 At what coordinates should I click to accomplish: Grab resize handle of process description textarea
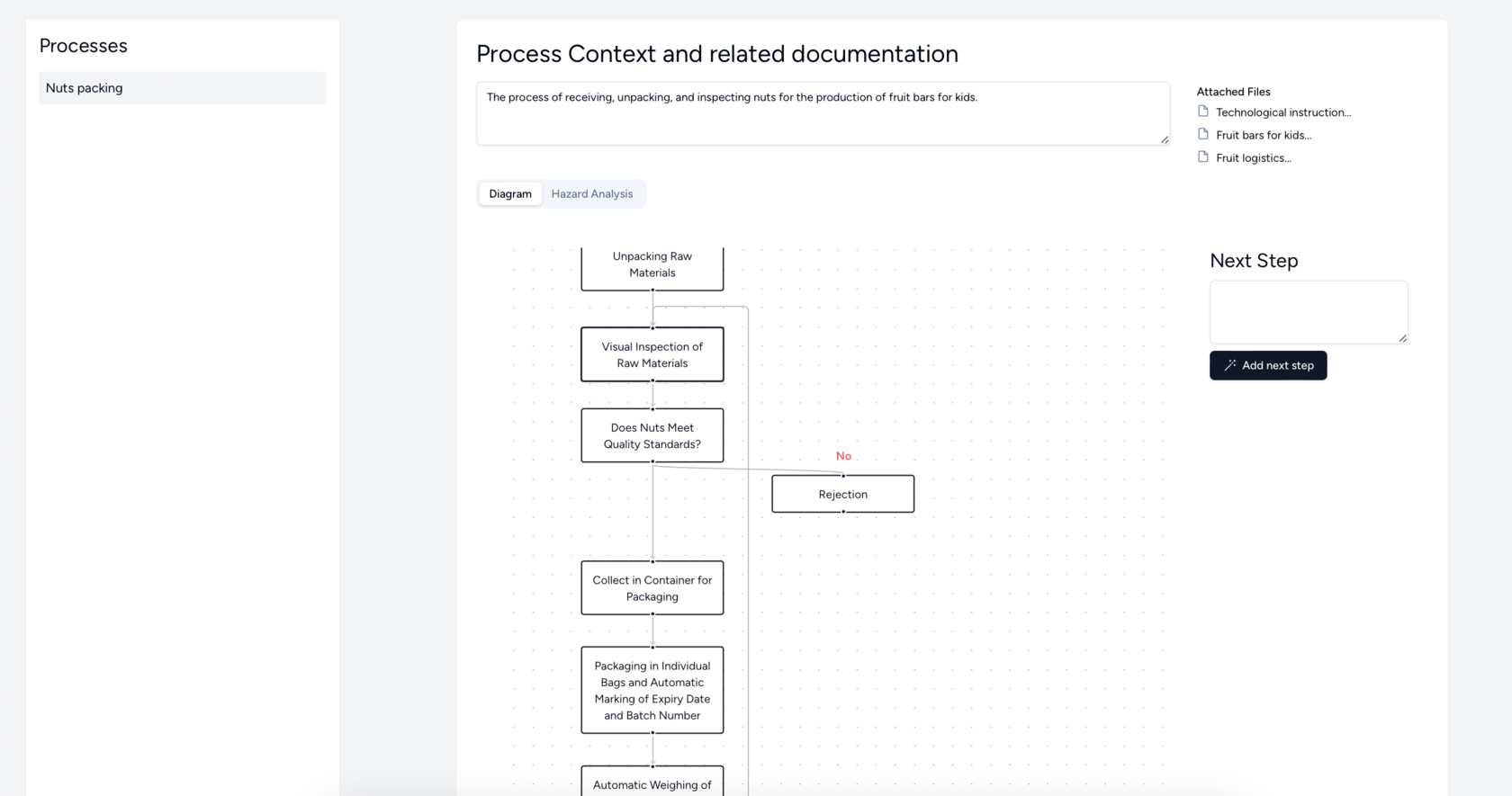click(x=1164, y=139)
